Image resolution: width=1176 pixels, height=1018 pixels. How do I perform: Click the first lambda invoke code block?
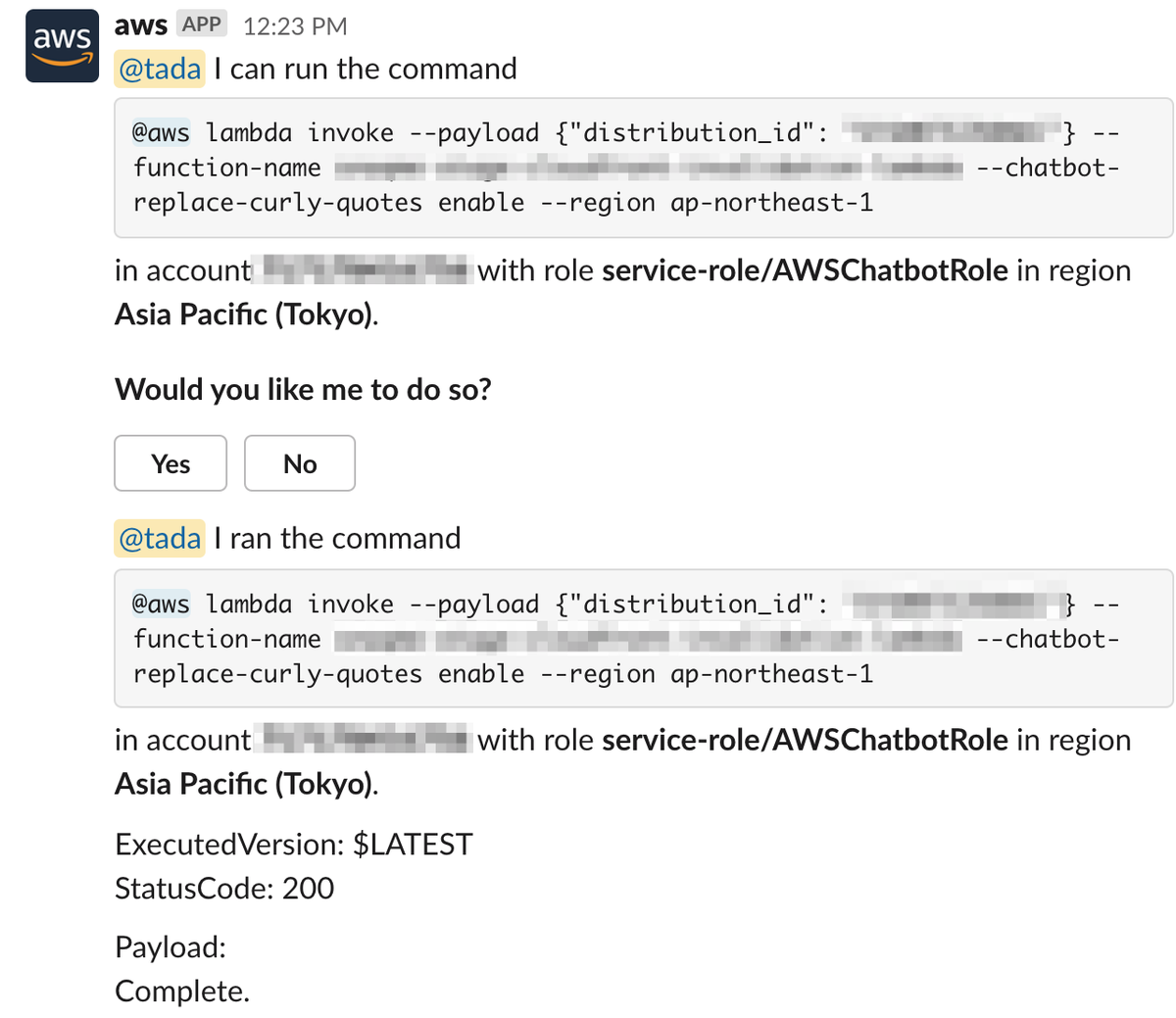pos(644,168)
